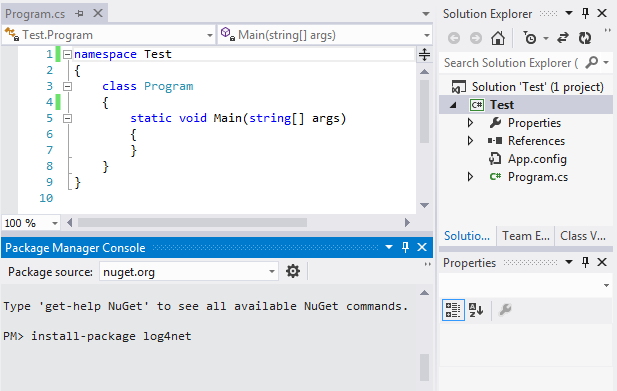The width and height of the screenshot is (617, 391).
Task: Select App.config in Solution Explorer
Action: pyautogui.click(x=537, y=159)
